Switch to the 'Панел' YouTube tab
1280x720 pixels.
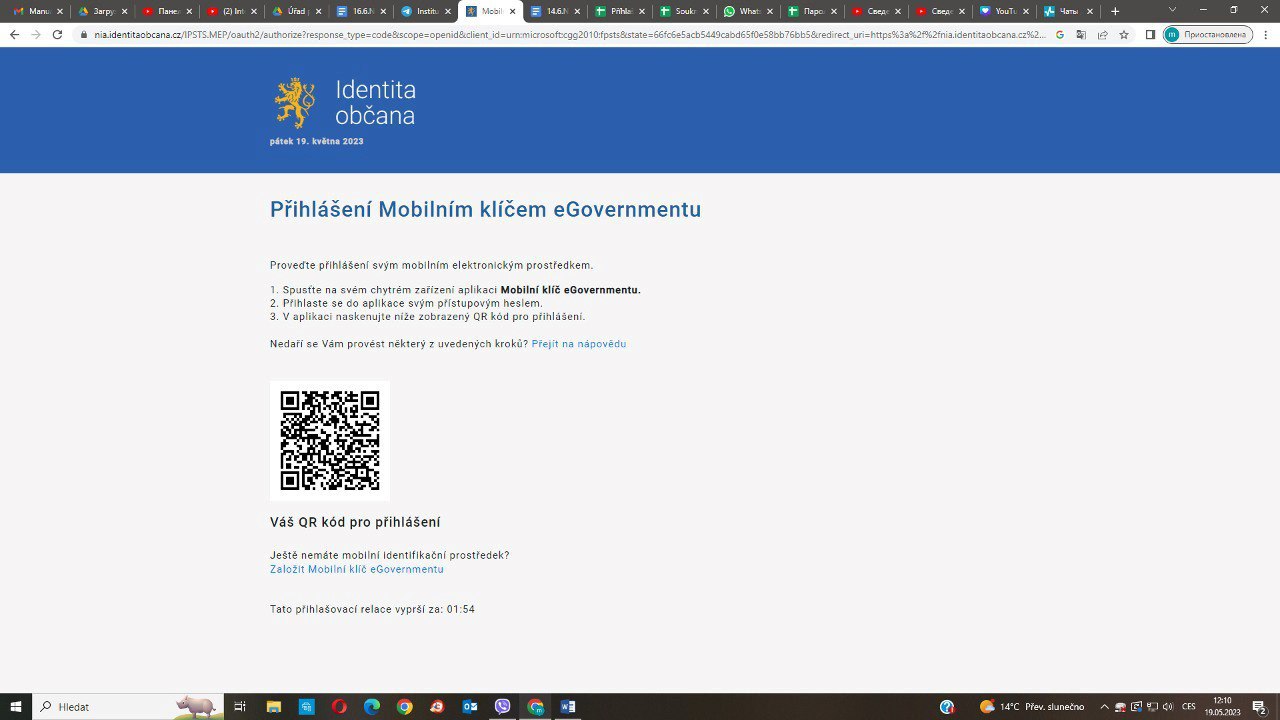coord(167,11)
